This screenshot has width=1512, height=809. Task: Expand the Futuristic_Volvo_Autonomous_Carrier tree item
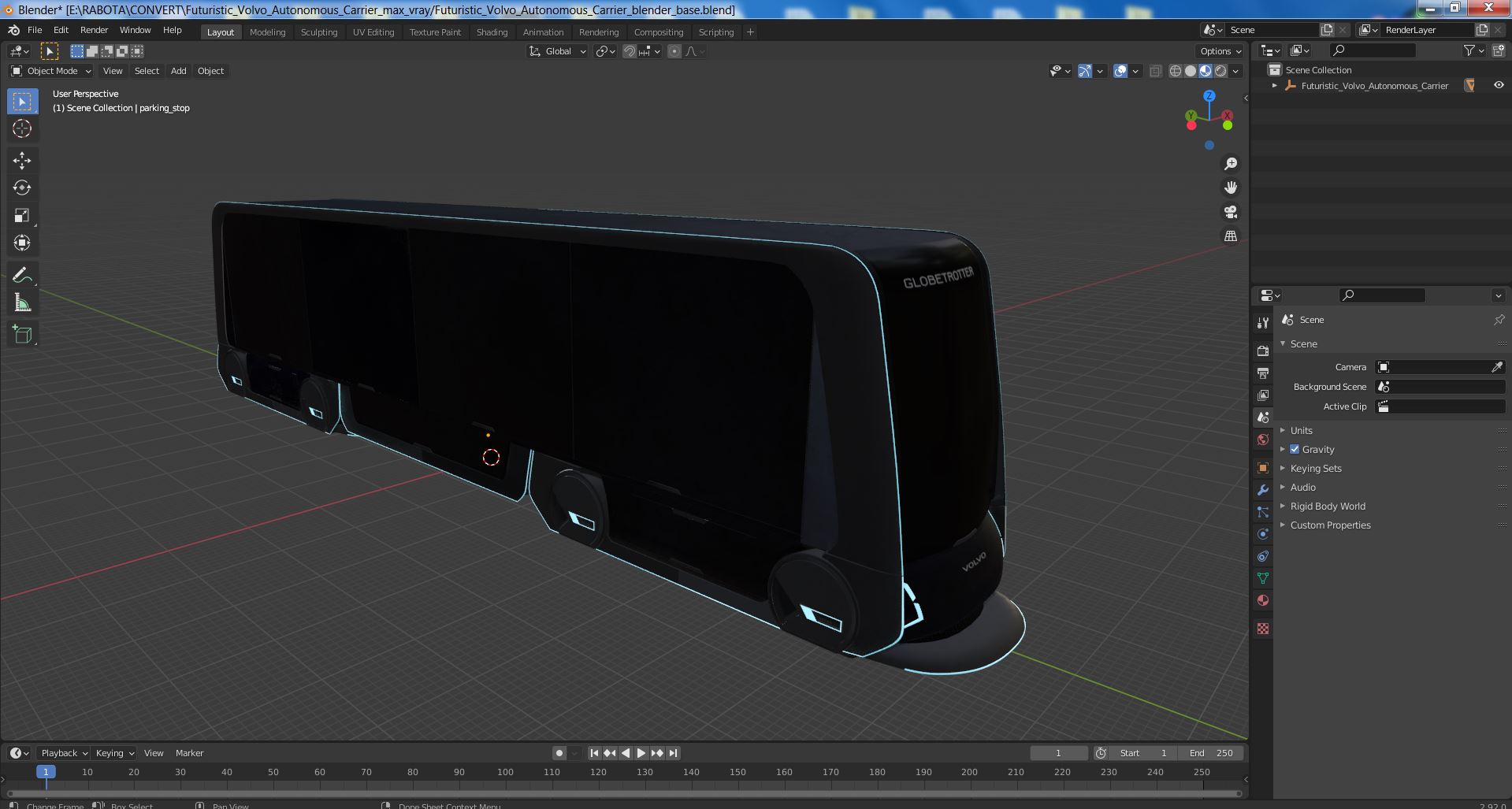[x=1275, y=85]
